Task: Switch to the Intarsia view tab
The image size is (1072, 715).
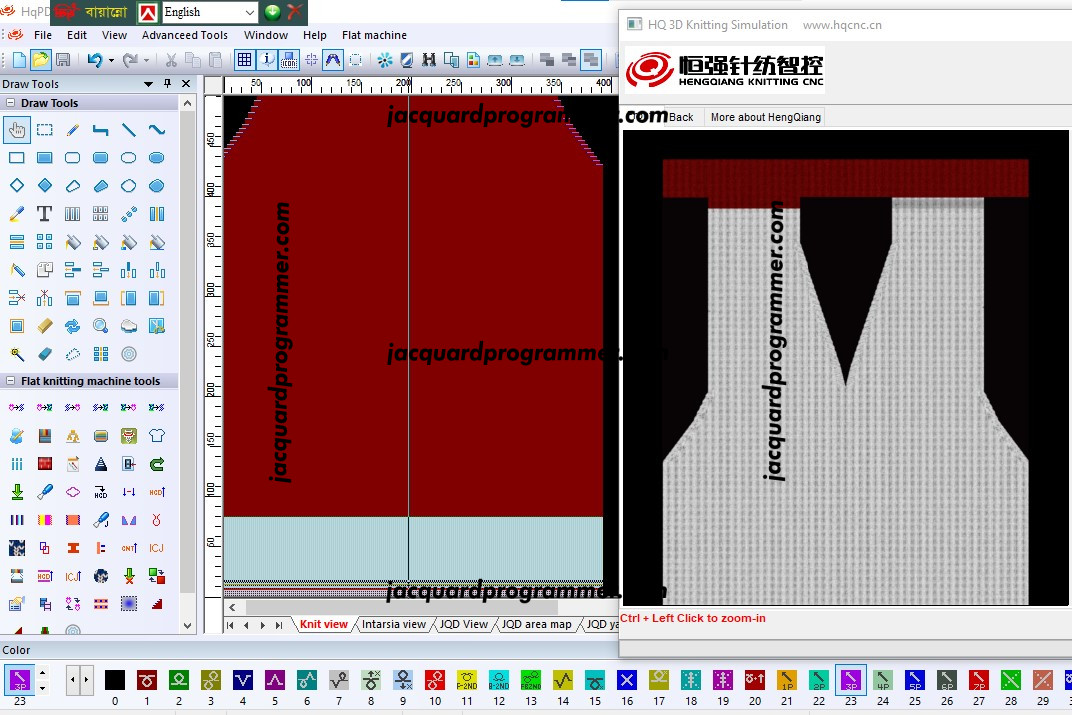Action: click(x=394, y=624)
